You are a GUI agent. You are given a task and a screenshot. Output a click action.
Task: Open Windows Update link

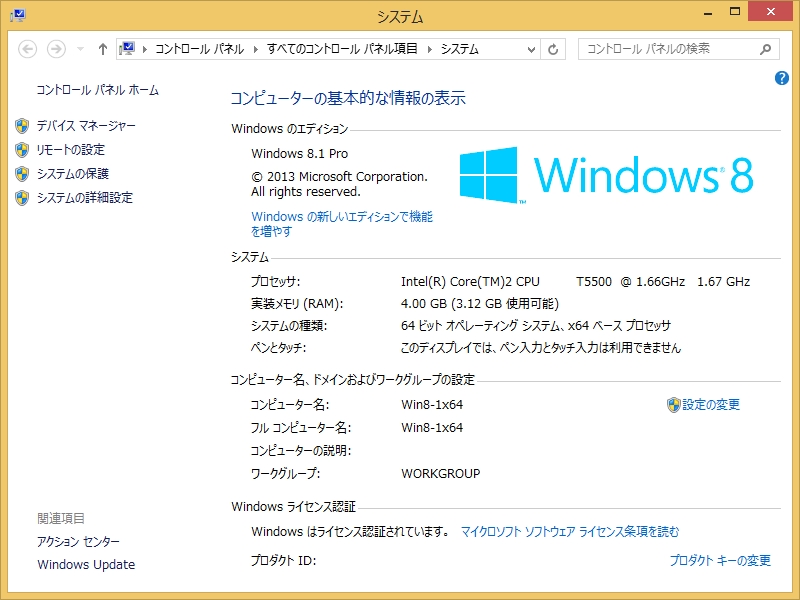point(86,564)
